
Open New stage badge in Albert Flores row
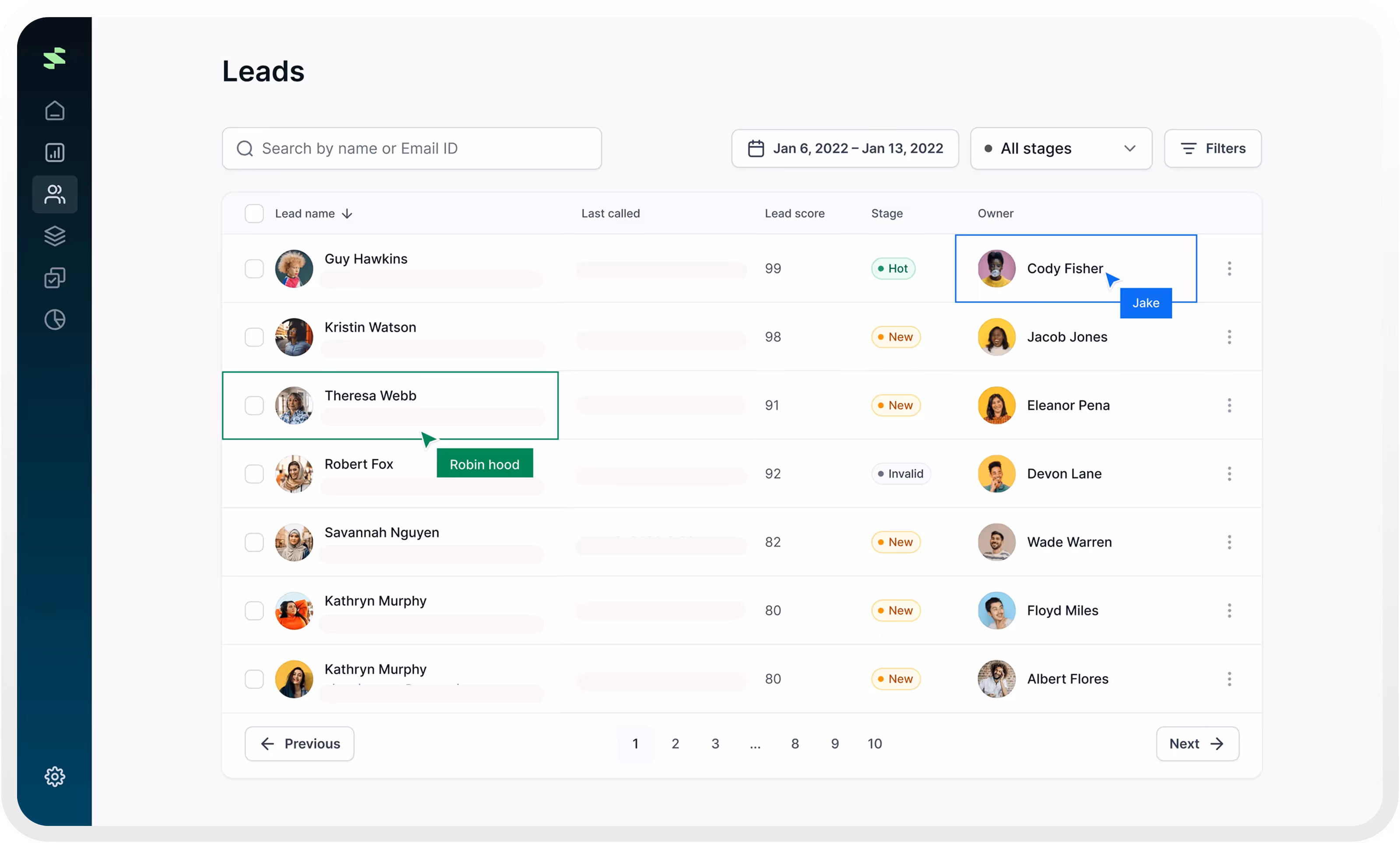point(895,679)
